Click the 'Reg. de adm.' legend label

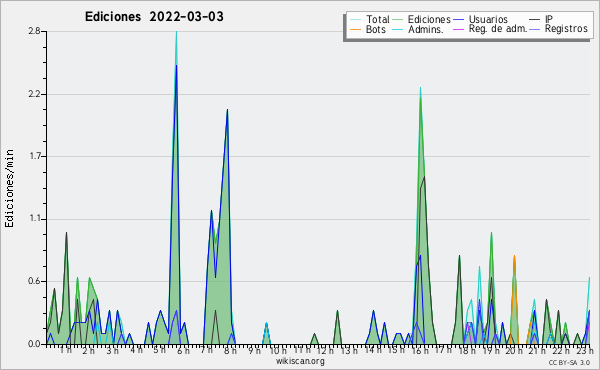[x=498, y=29]
